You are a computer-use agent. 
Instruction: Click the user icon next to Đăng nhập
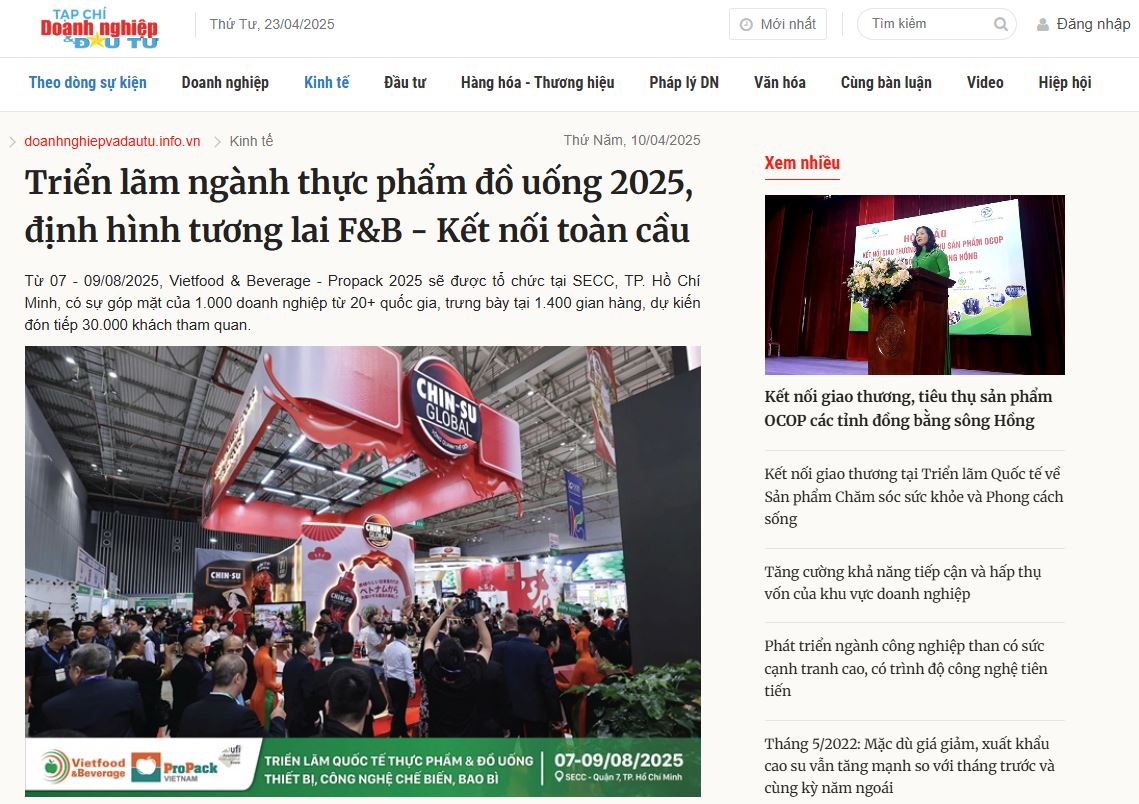tap(1043, 25)
